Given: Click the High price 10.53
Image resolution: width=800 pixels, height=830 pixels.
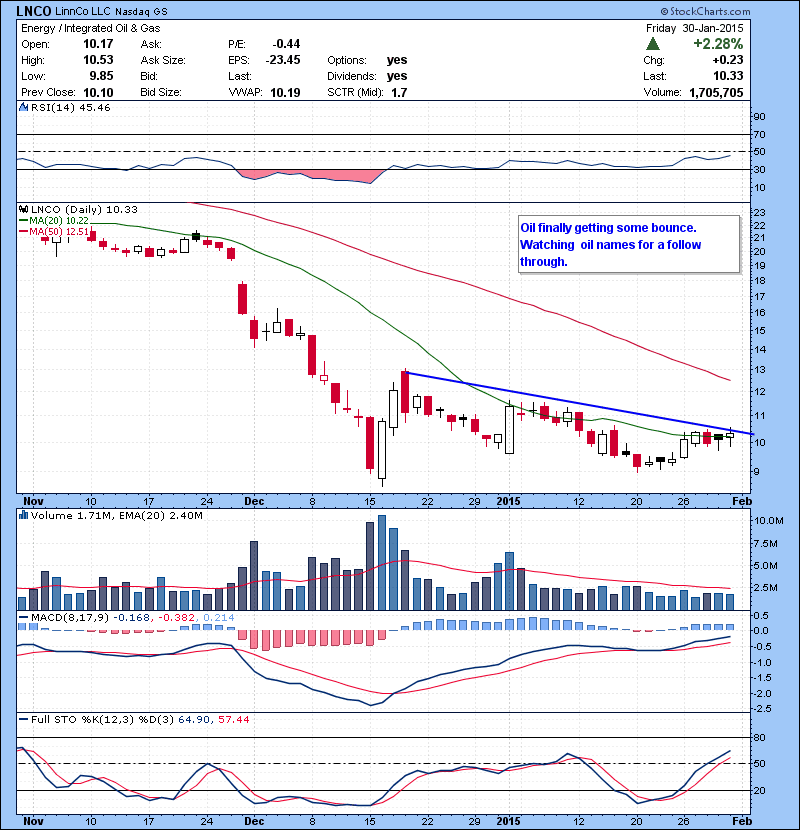Looking at the screenshot, I should [x=98, y=60].
